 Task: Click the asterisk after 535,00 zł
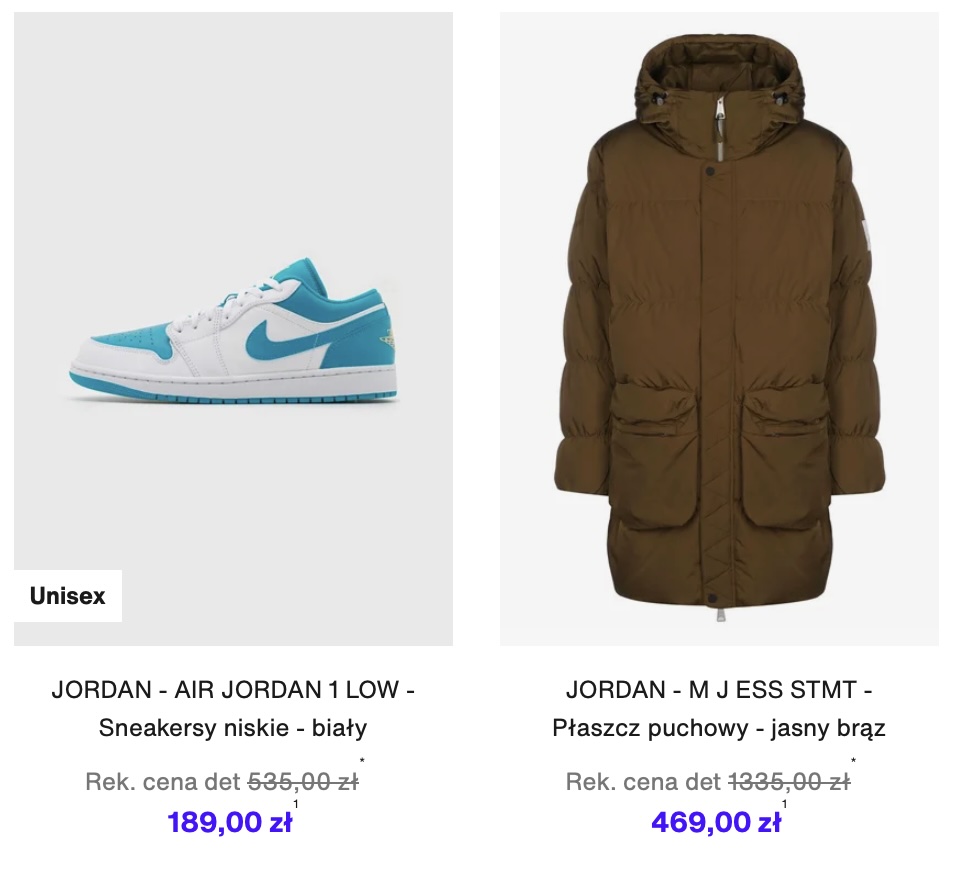pyautogui.click(x=362, y=761)
